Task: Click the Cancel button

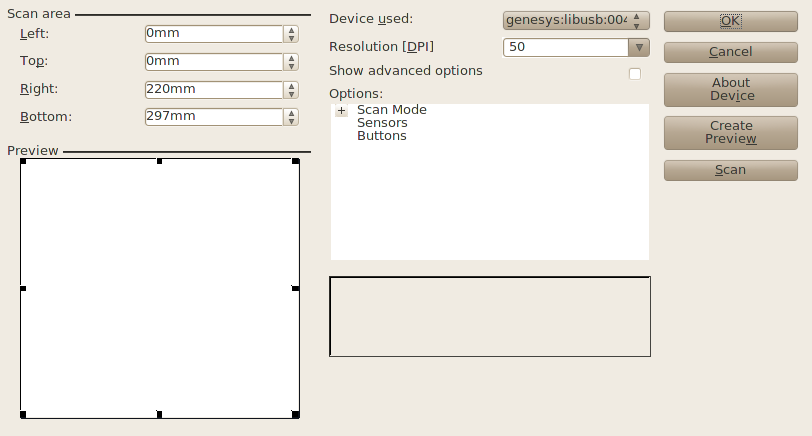Action: (731, 52)
